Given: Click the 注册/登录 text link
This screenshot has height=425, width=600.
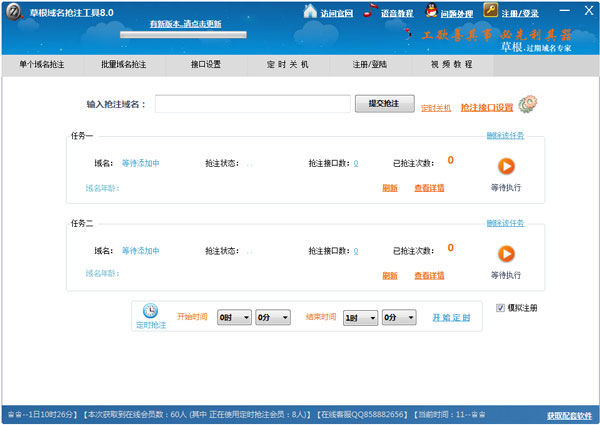Looking at the screenshot, I should [520, 14].
